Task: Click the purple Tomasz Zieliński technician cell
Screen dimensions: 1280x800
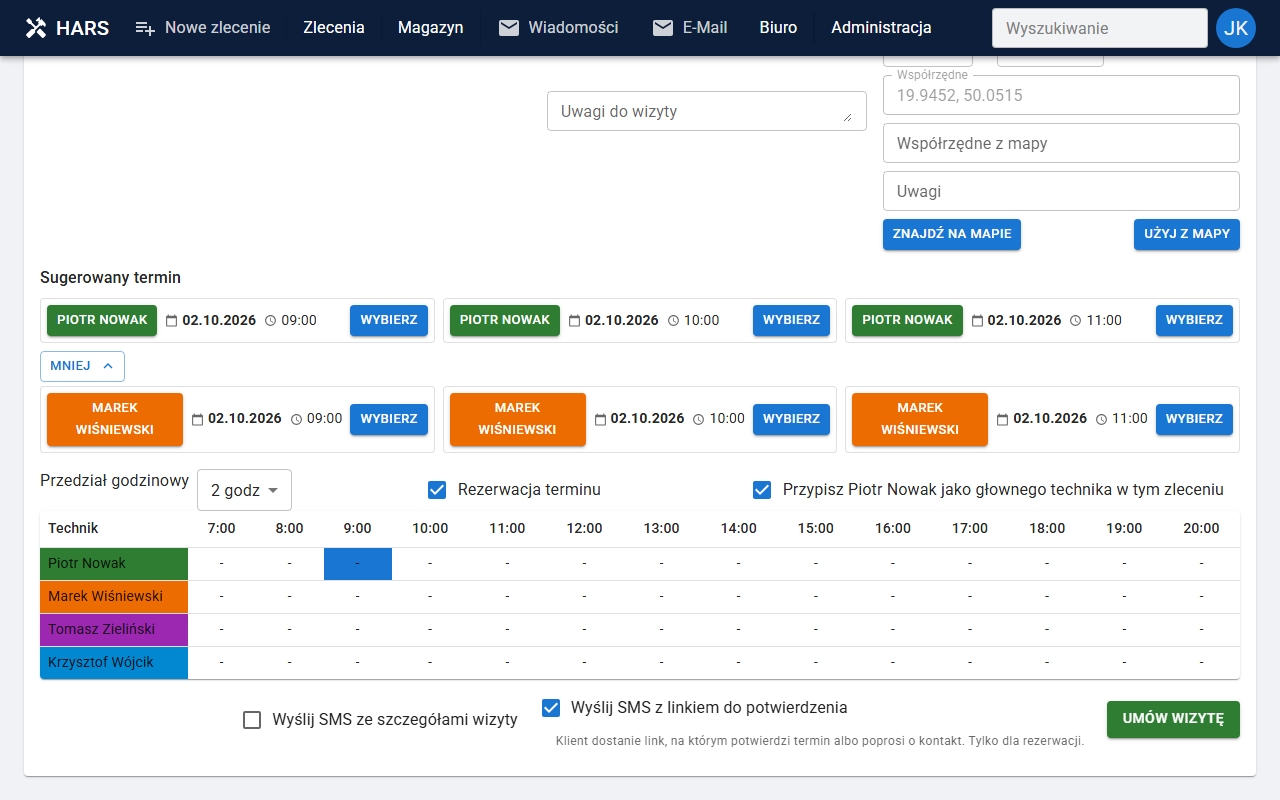Action: point(114,630)
